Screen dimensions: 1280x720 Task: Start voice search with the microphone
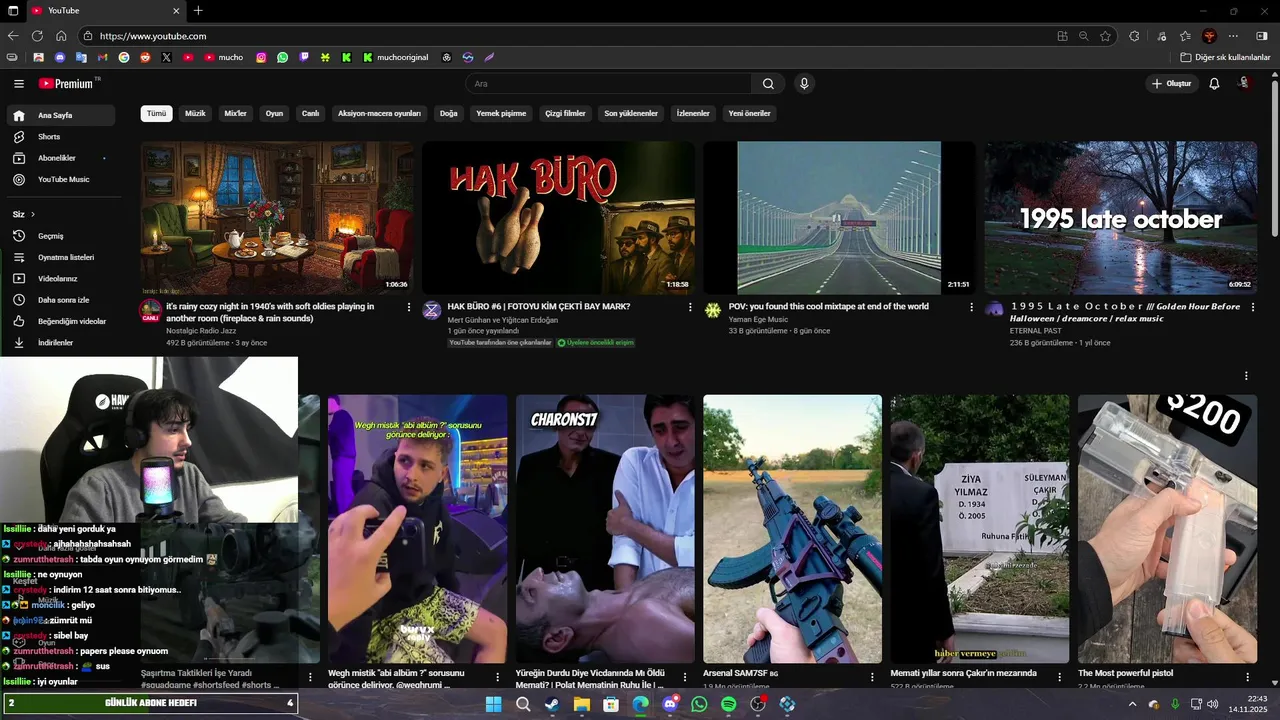click(804, 84)
